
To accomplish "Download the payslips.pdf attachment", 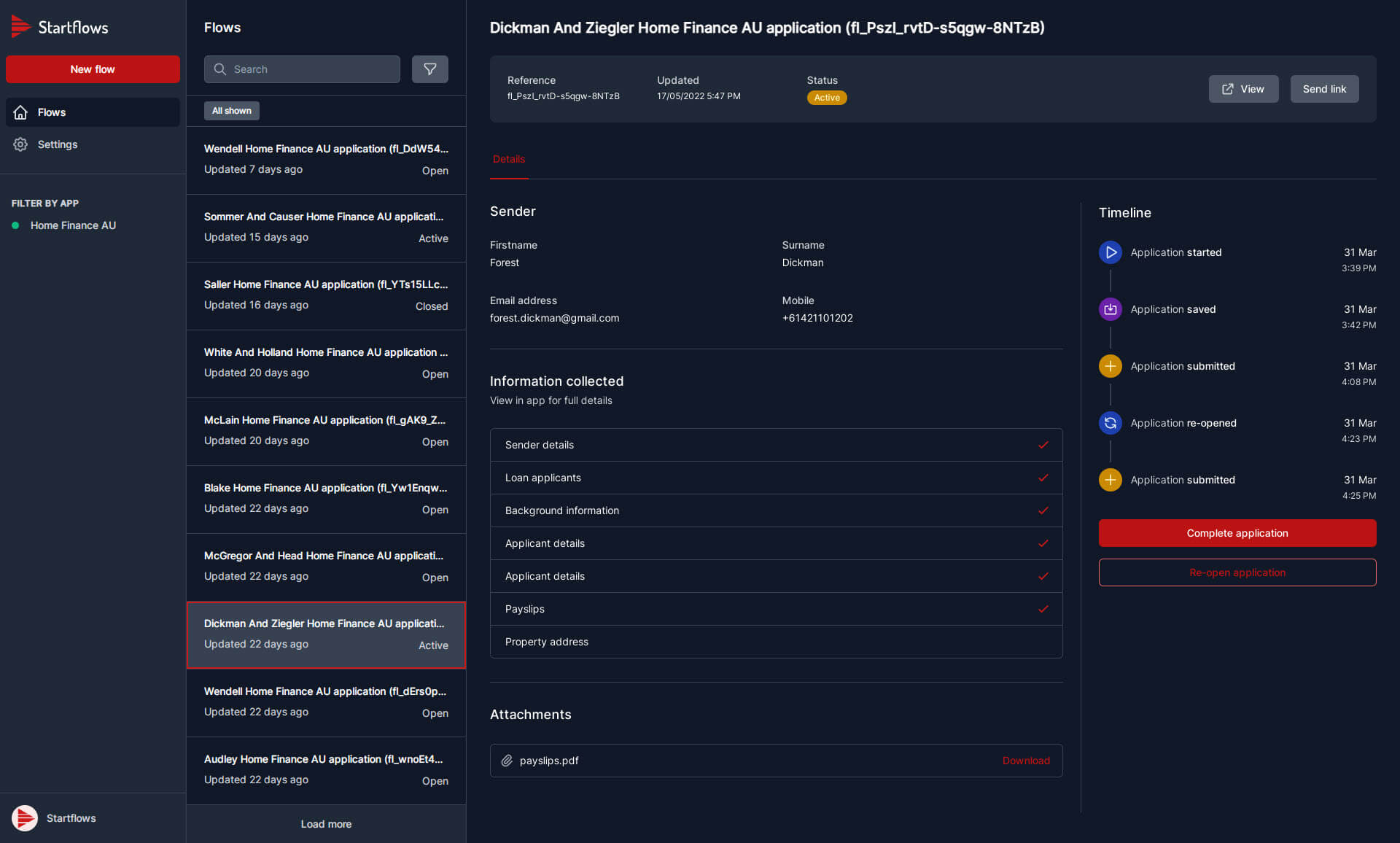I will pyautogui.click(x=1026, y=761).
